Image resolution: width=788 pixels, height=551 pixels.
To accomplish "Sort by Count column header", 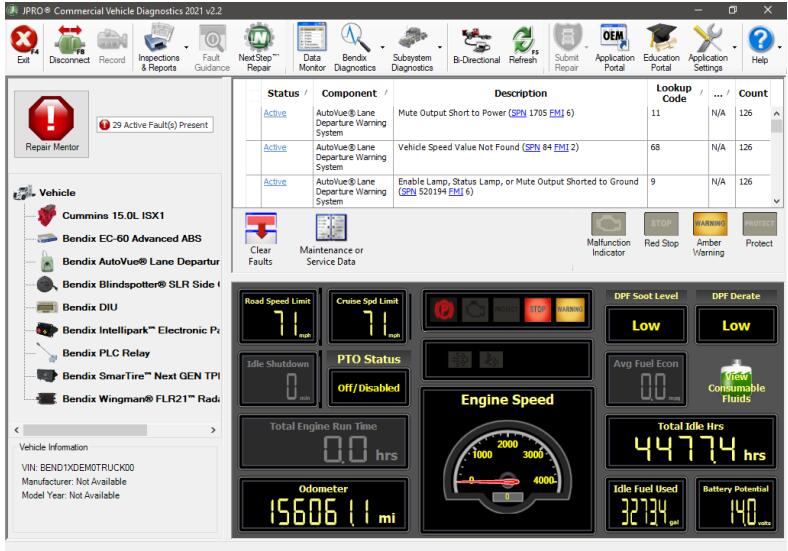I will pyautogui.click(x=752, y=94).
